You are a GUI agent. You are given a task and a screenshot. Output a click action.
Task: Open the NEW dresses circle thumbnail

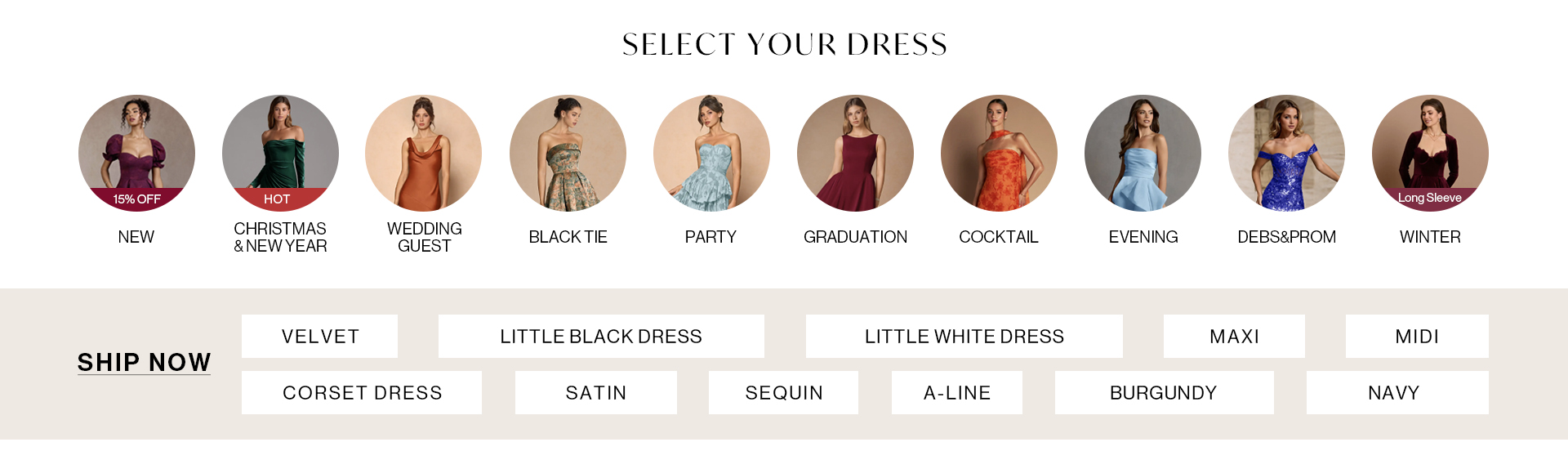click(136, 154)
